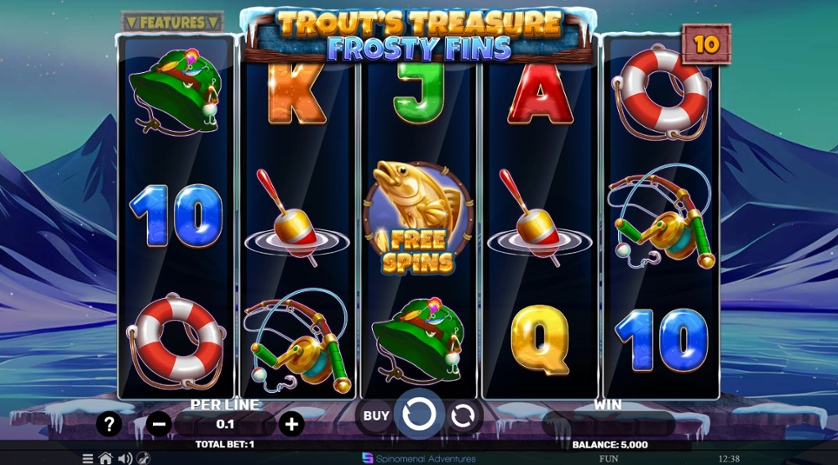Expand the FEATURES dropdown

point(173,22)
